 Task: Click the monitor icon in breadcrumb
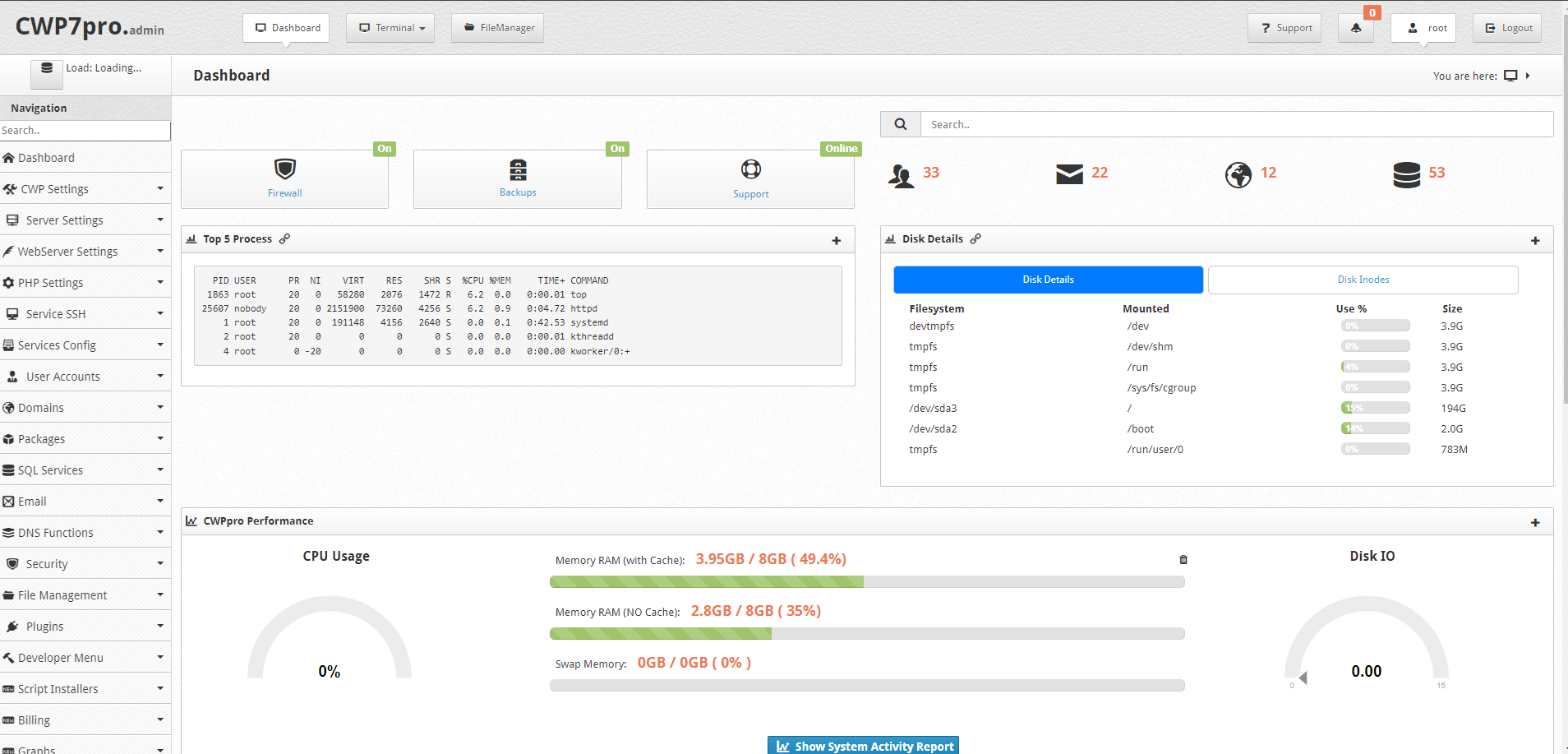1510,76
